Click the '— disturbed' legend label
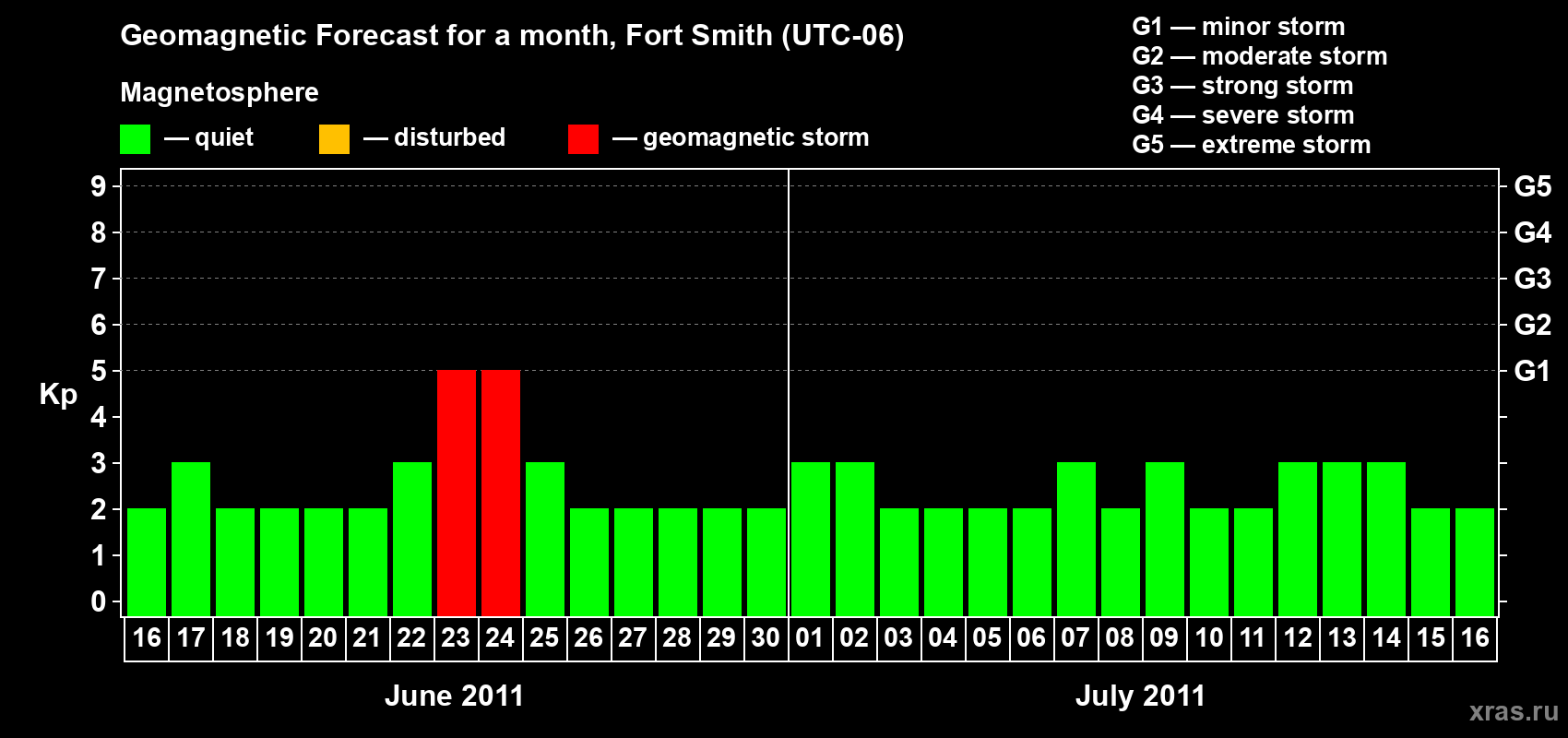Image resolution: width=1568 pixels, height=738 pixels. pyautogui.click(x=434, y=137)
